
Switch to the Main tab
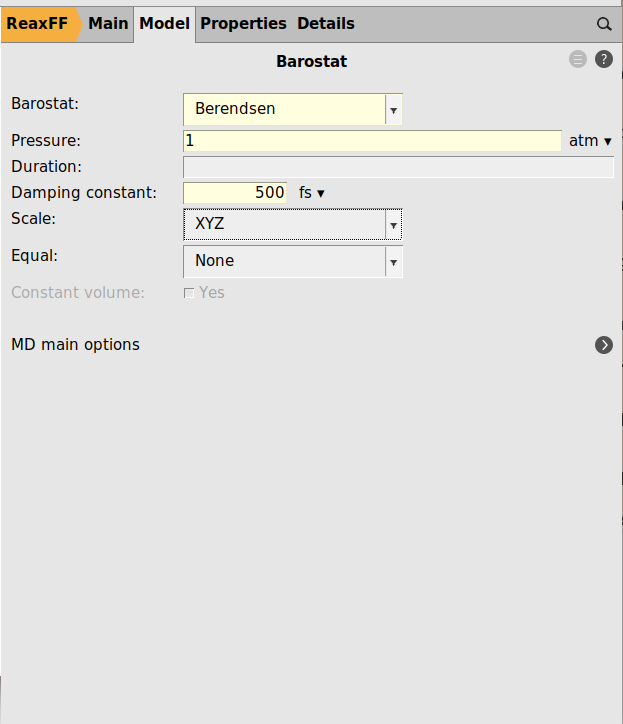click(x=108, y=24)
